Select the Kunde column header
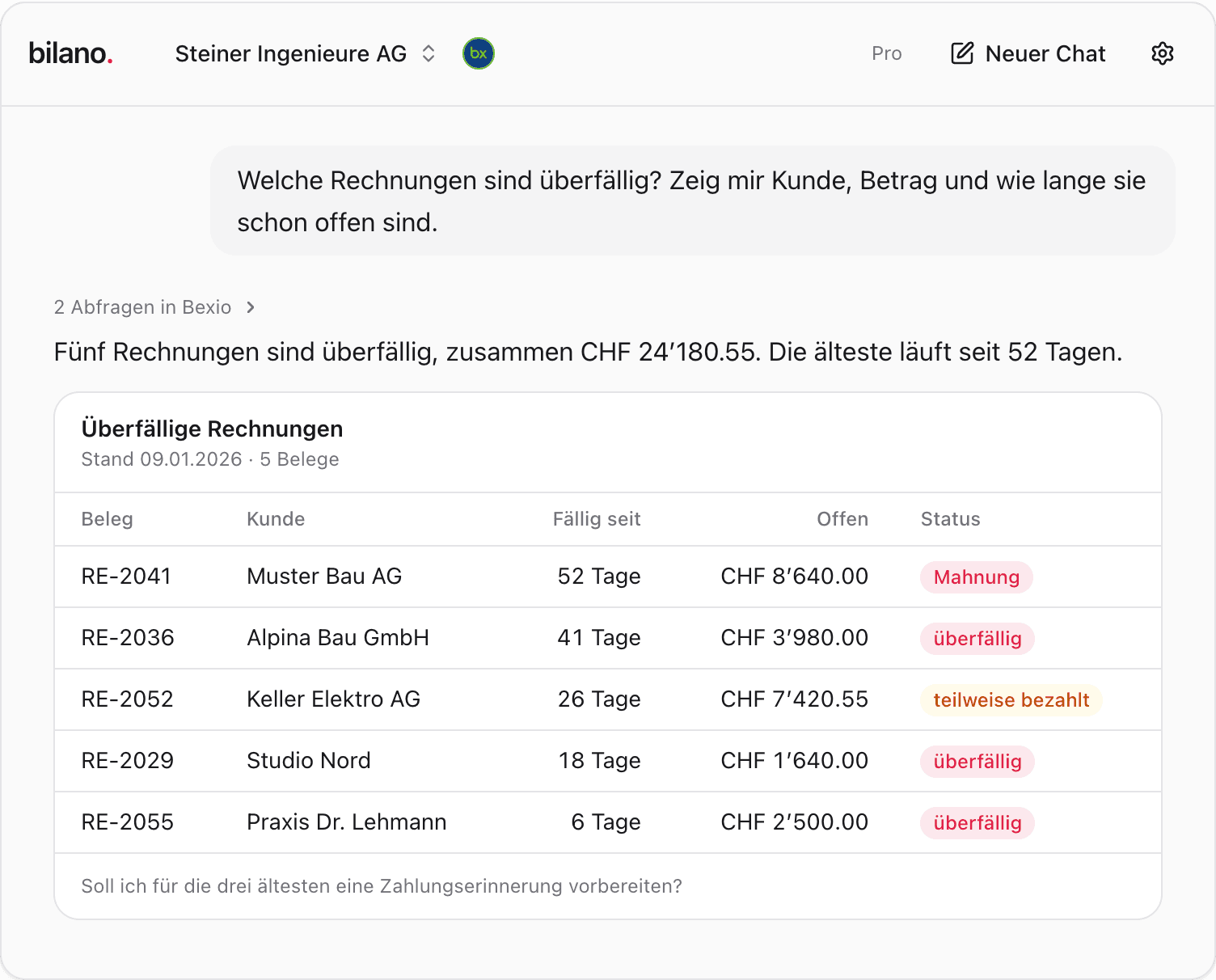 [276, 519]
